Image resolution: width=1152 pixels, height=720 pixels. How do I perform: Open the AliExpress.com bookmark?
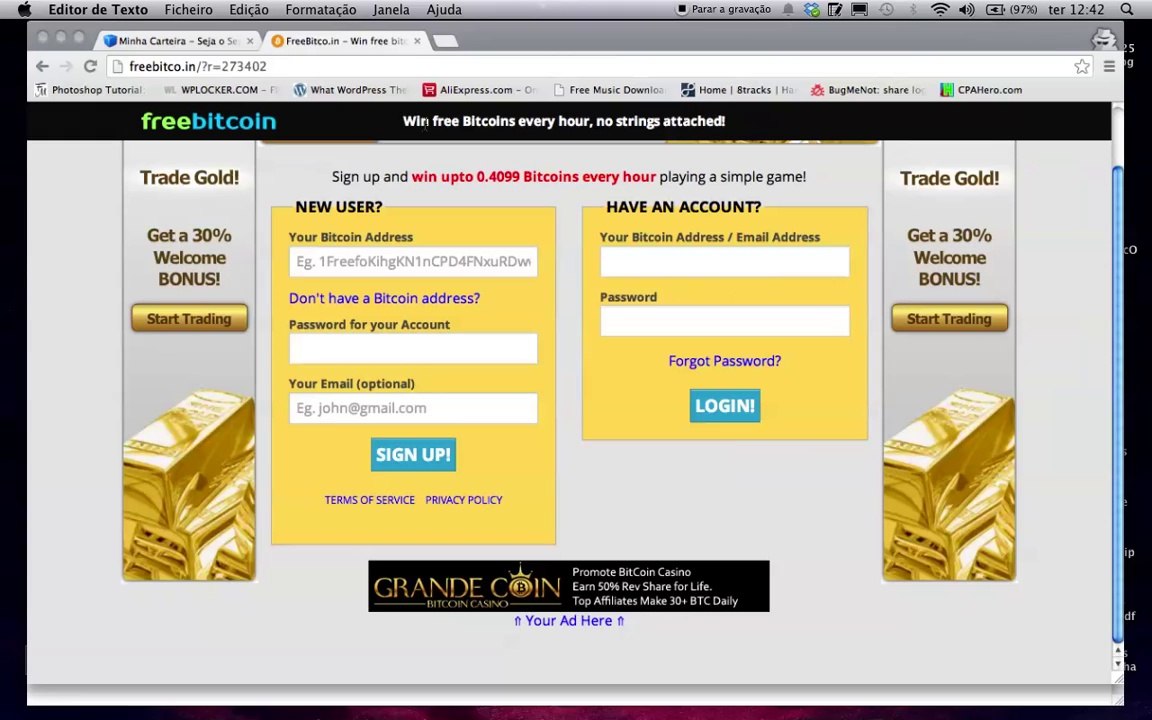click(x=480, y=90)
